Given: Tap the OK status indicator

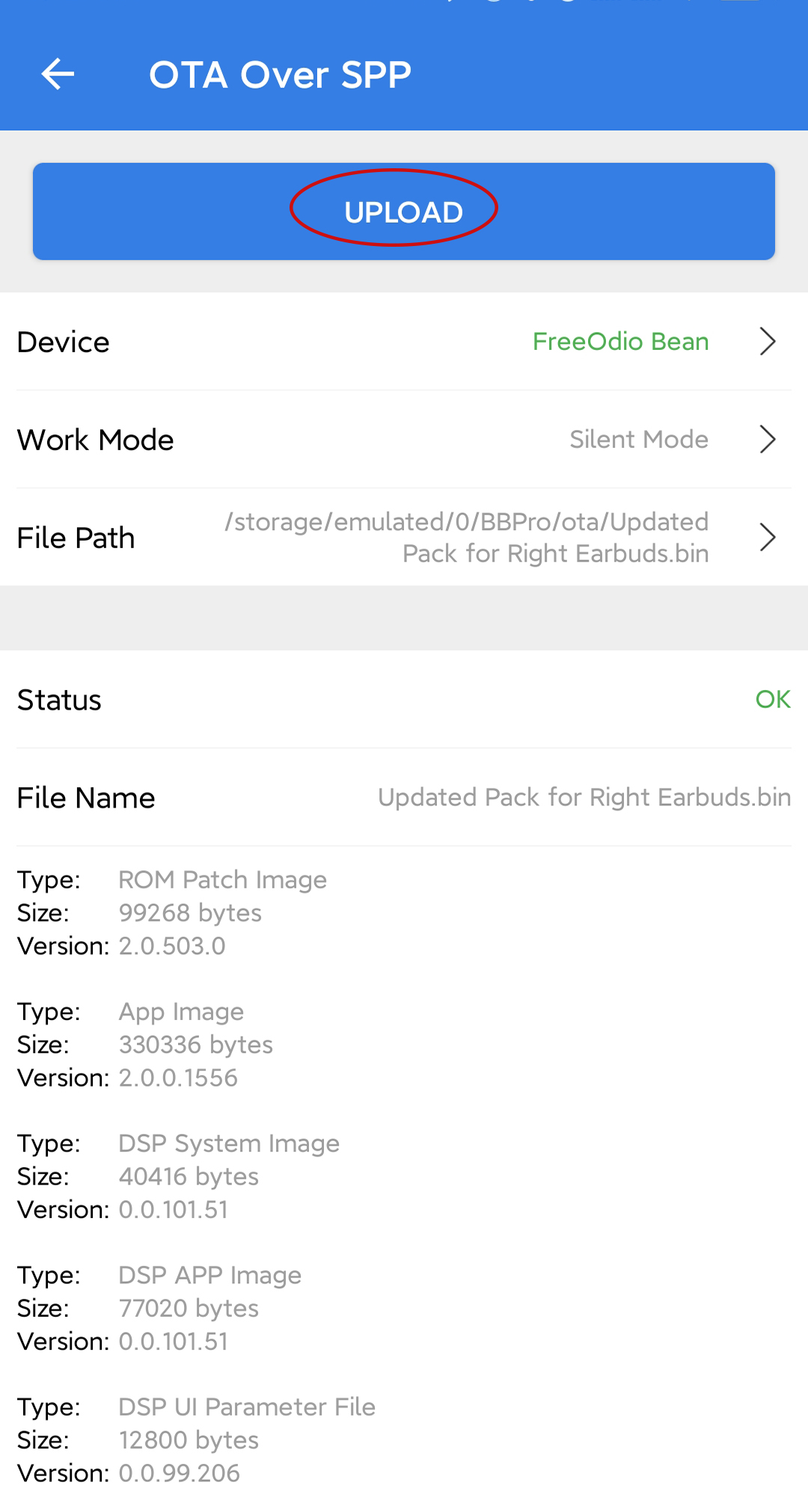Looking at the screenshot, I should point(773,699).
